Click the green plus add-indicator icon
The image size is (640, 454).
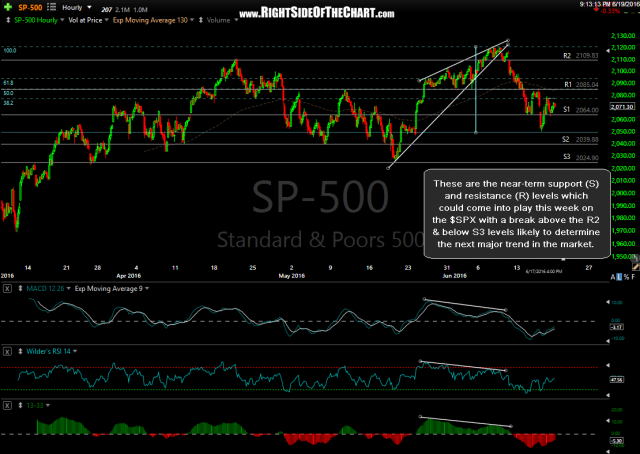tap(7, 7)
